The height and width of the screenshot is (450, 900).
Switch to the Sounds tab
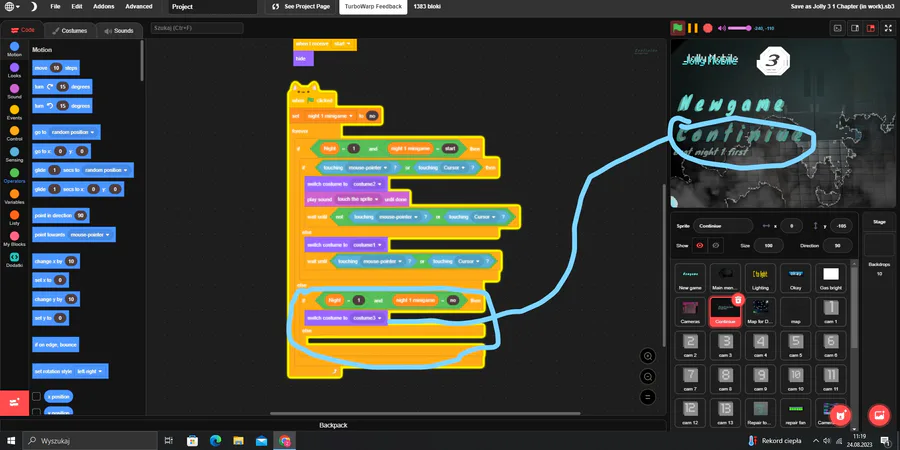pos(119,30)
